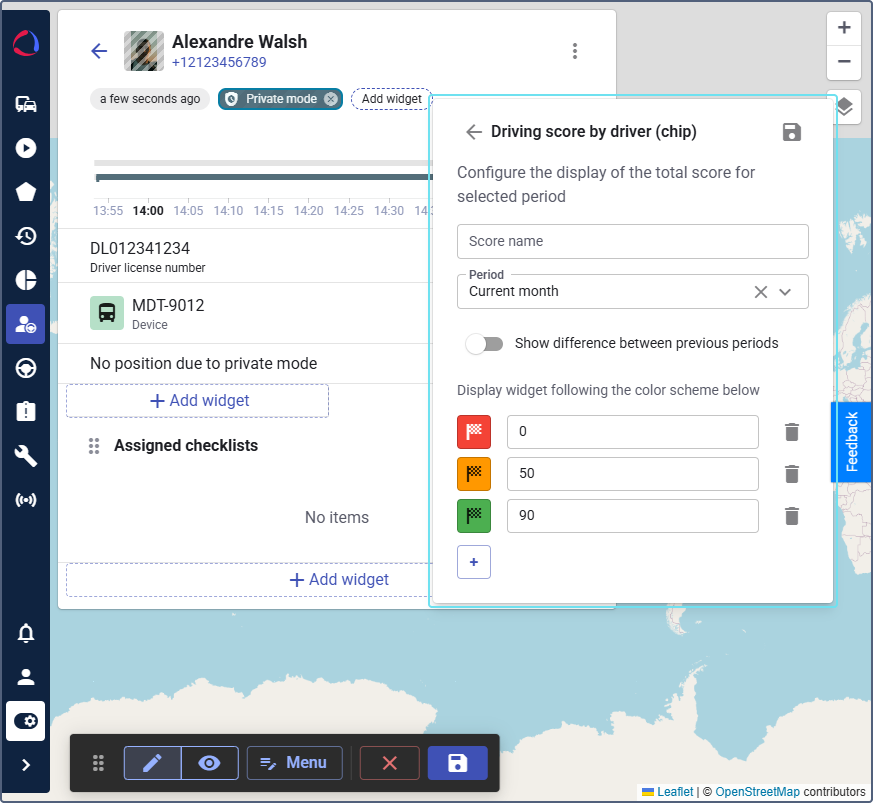
Task: Open the notifications bell icon
Action: (26, 633)
